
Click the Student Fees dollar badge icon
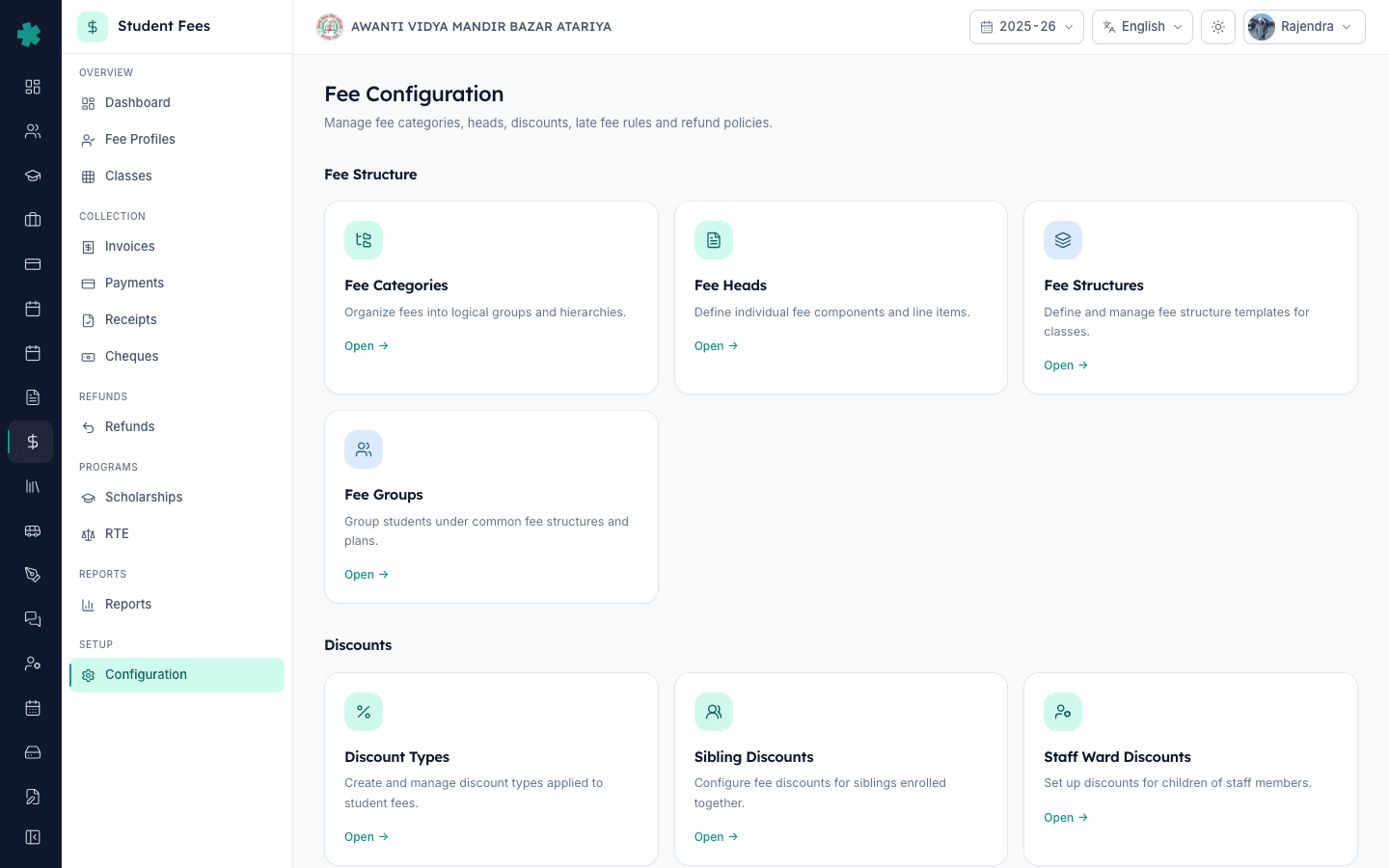click(x=93, y=27)
